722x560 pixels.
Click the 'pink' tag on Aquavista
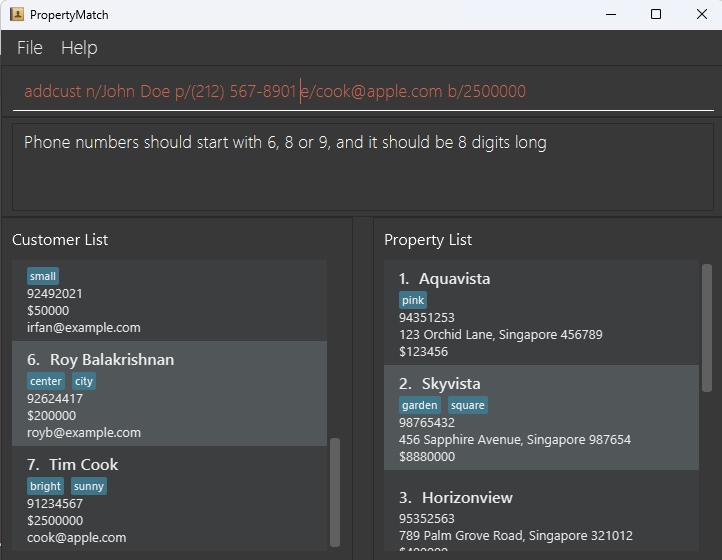[x=413, y=300]
